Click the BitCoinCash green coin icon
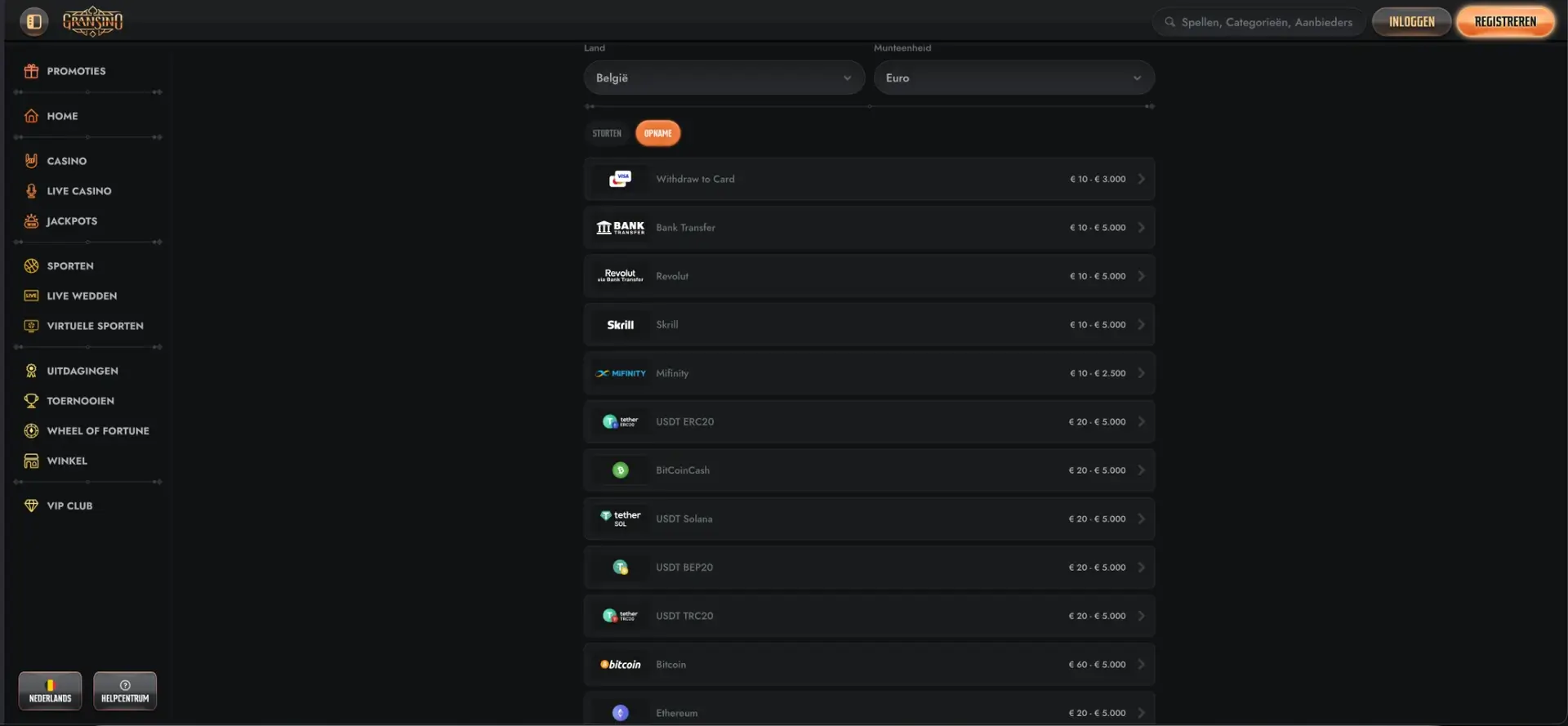This screenshot has width=1568, height=726. click(x=621, y=470)
